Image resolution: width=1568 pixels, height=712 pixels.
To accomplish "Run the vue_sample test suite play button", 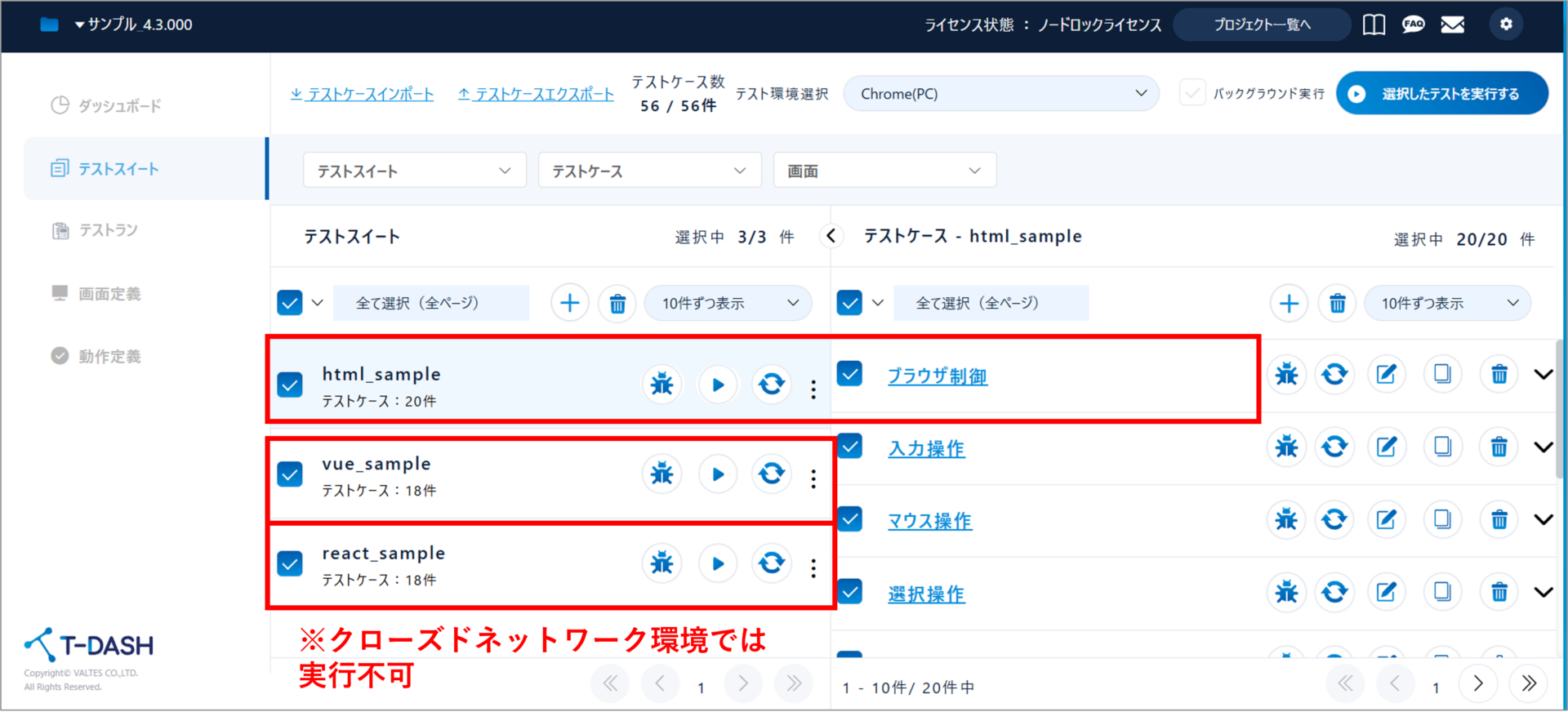I will pyautogui.click(x=718, y=474).
